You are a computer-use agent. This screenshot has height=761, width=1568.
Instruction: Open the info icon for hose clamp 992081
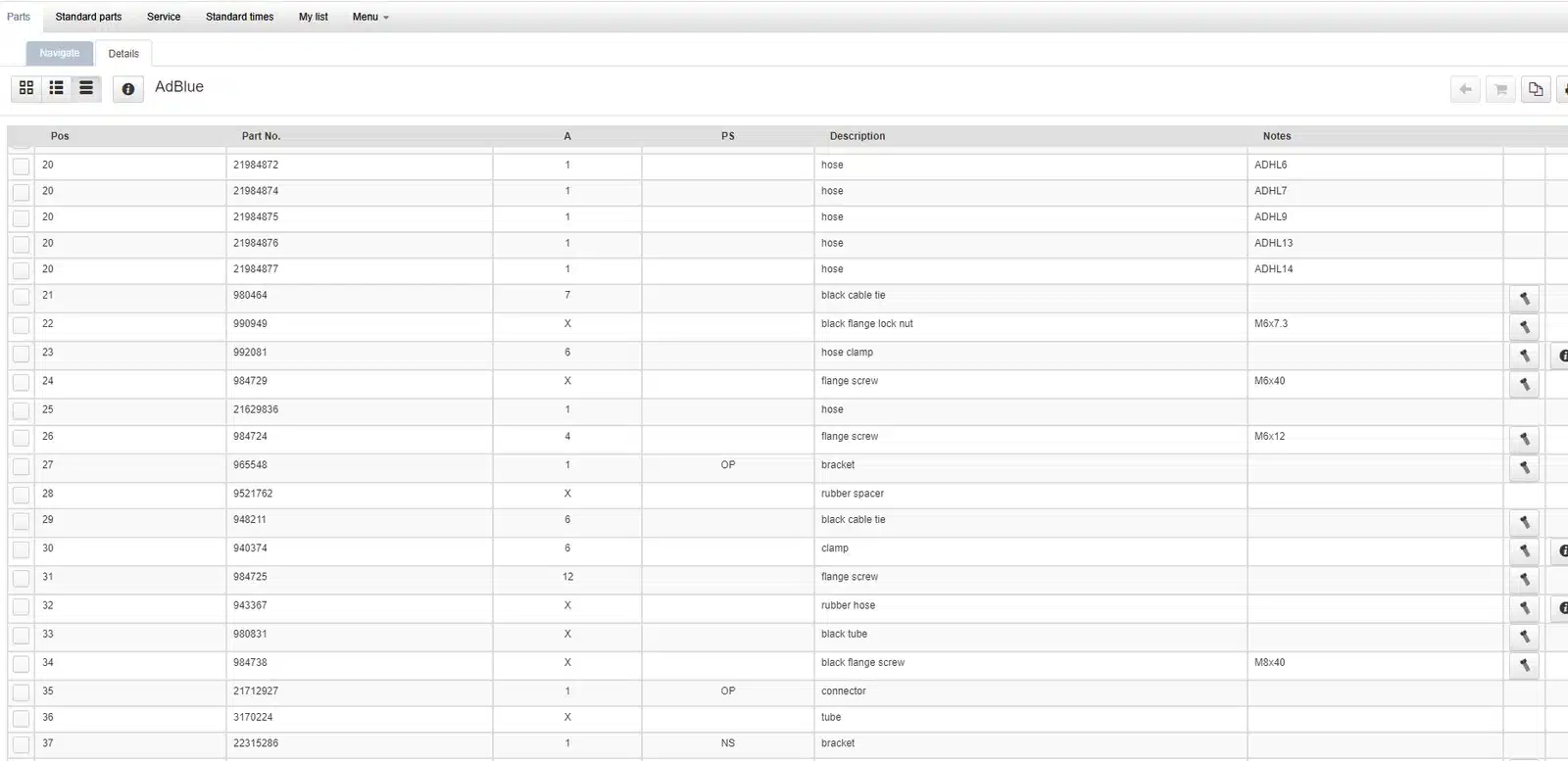coord(1562,356)
